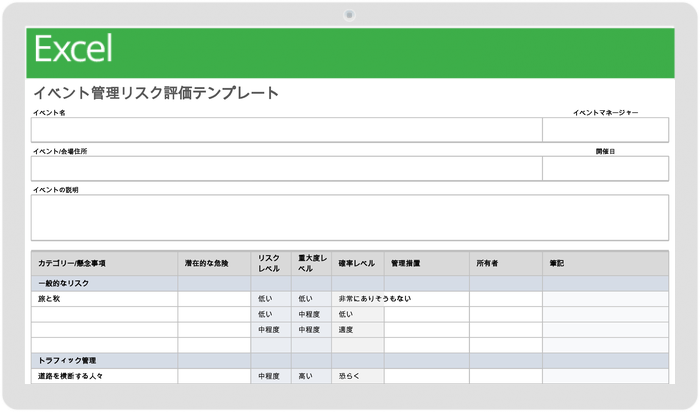Select the 筆記 column header
Screen dimensions: 700x412
(x=605, y=263)
